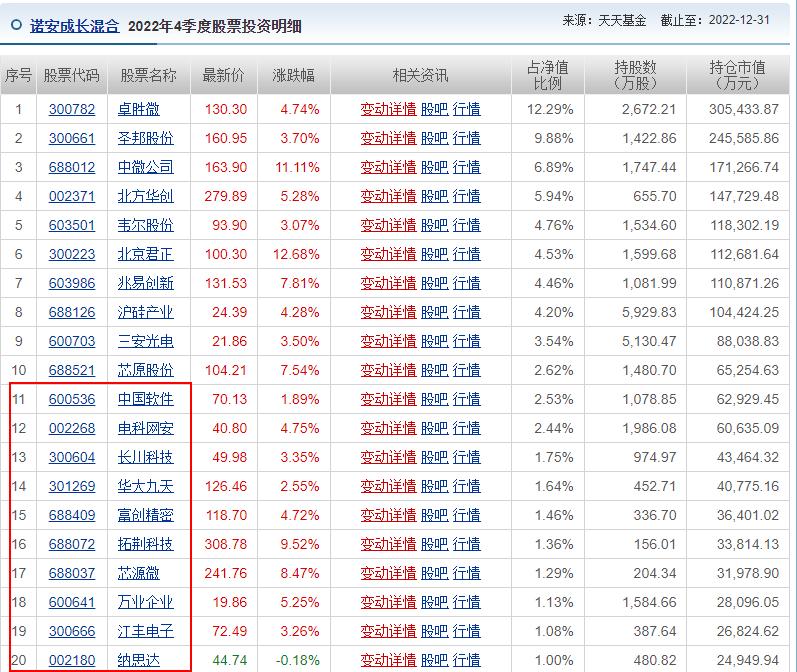Open stock name link 电科网安
The image size is (797, 672).
145,428
